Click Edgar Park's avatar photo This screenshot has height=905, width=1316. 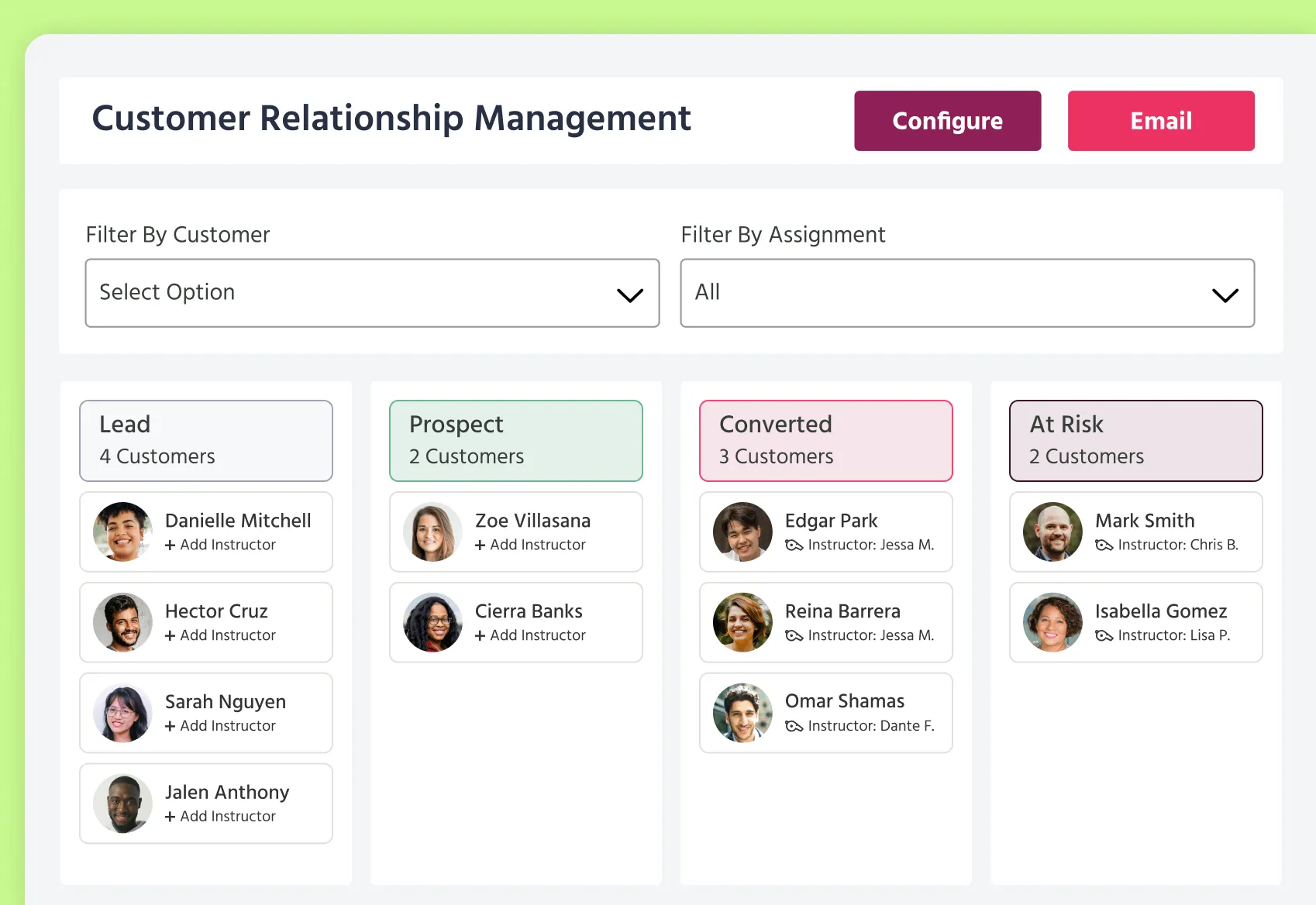(x=742, y=532)
